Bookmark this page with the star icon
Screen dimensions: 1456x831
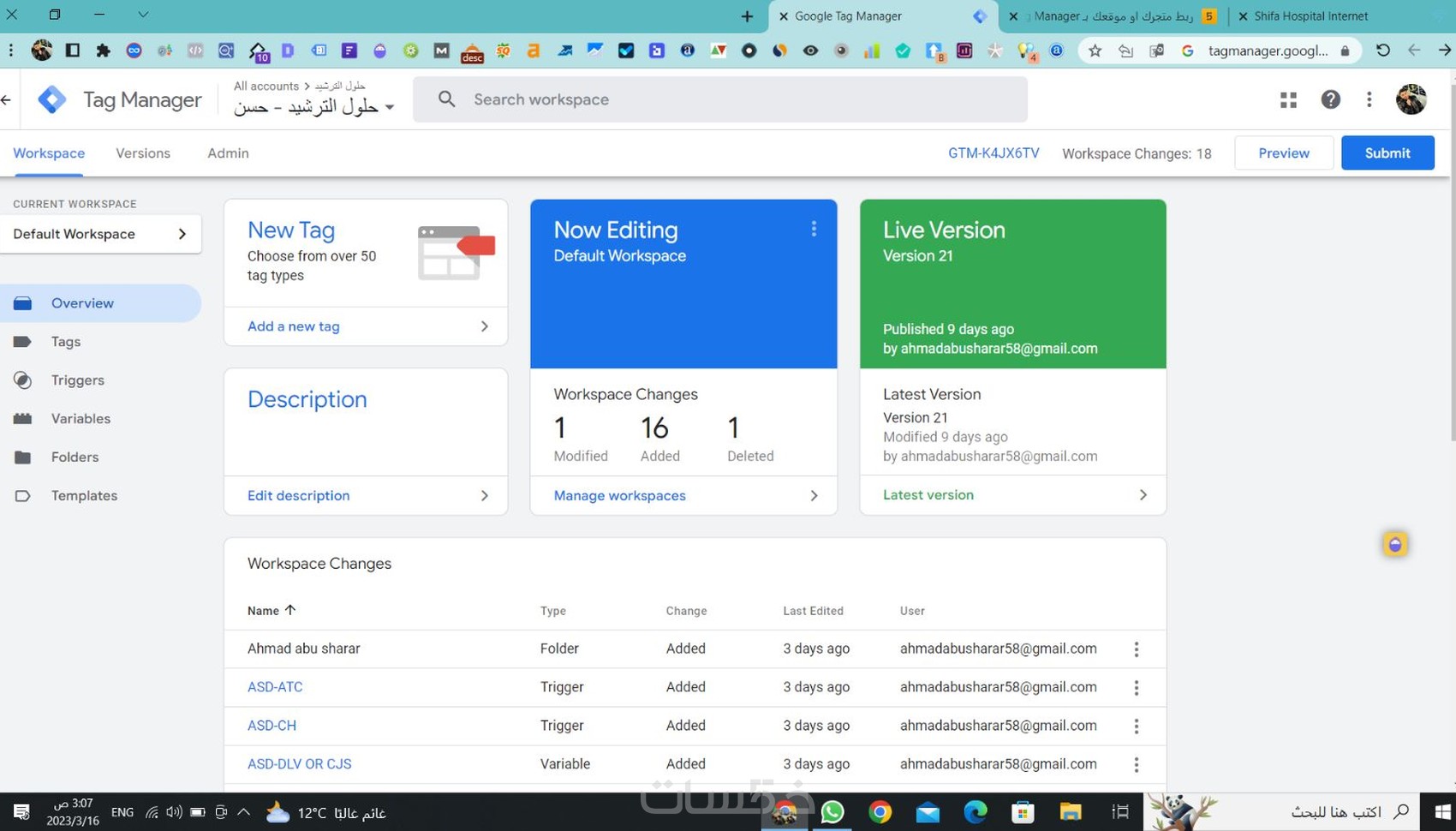click(1095, 51)
